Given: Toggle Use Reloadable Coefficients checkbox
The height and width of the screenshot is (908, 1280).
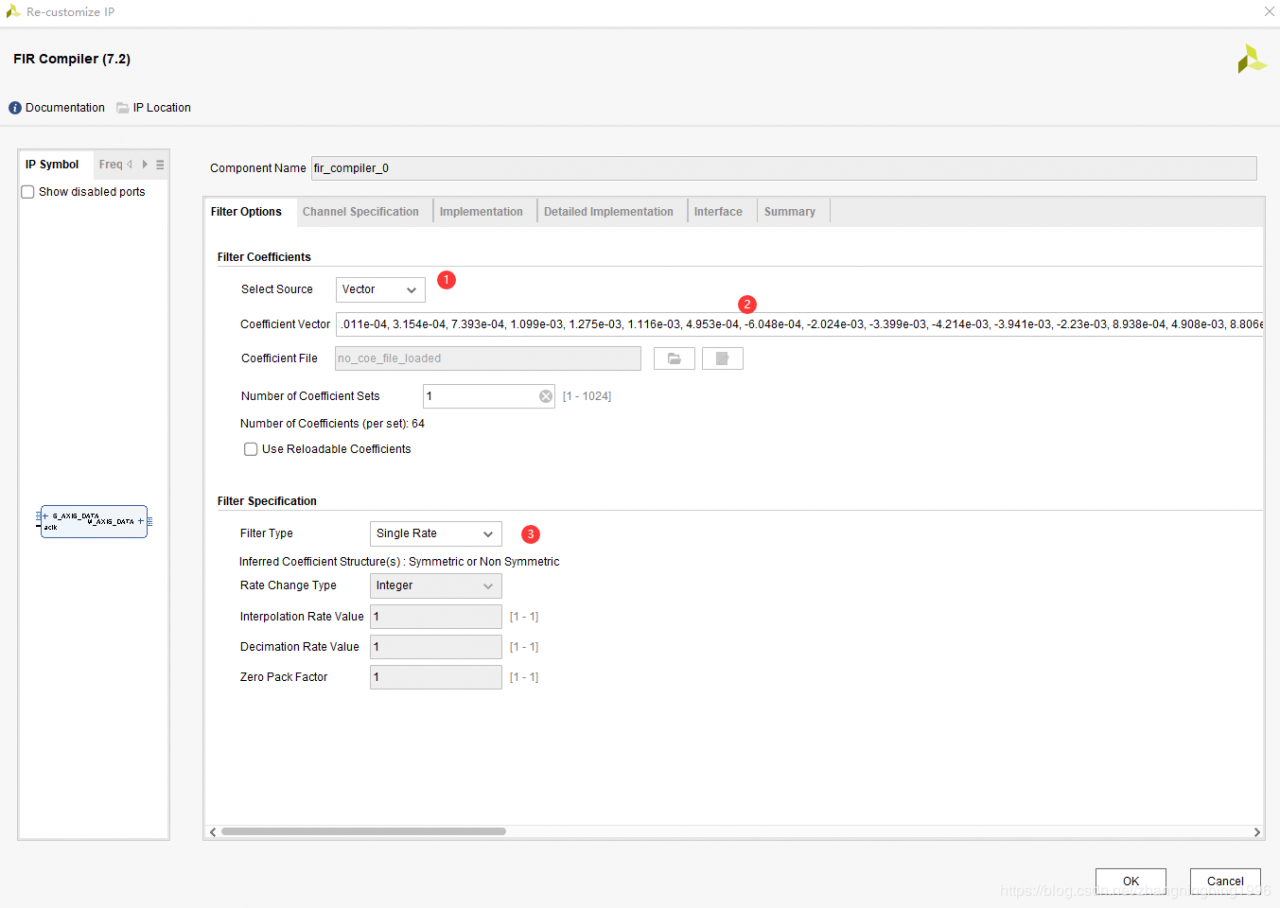Looking at the screenshot, I should pyautogui.click(x=251, y=449).
